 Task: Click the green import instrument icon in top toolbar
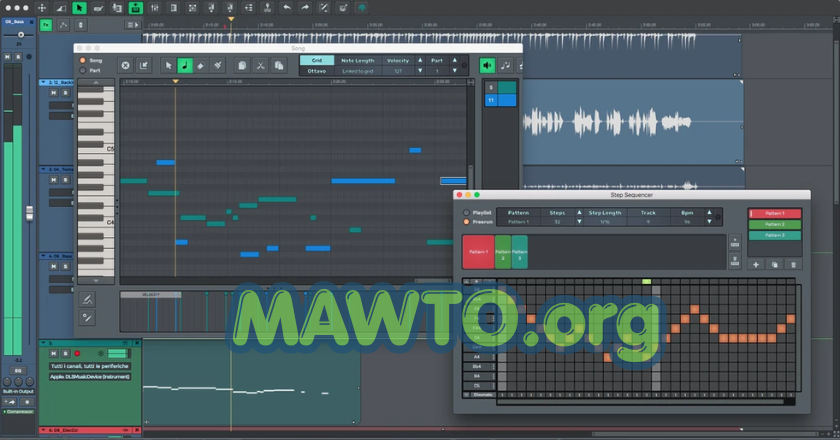tap(136, 8)
